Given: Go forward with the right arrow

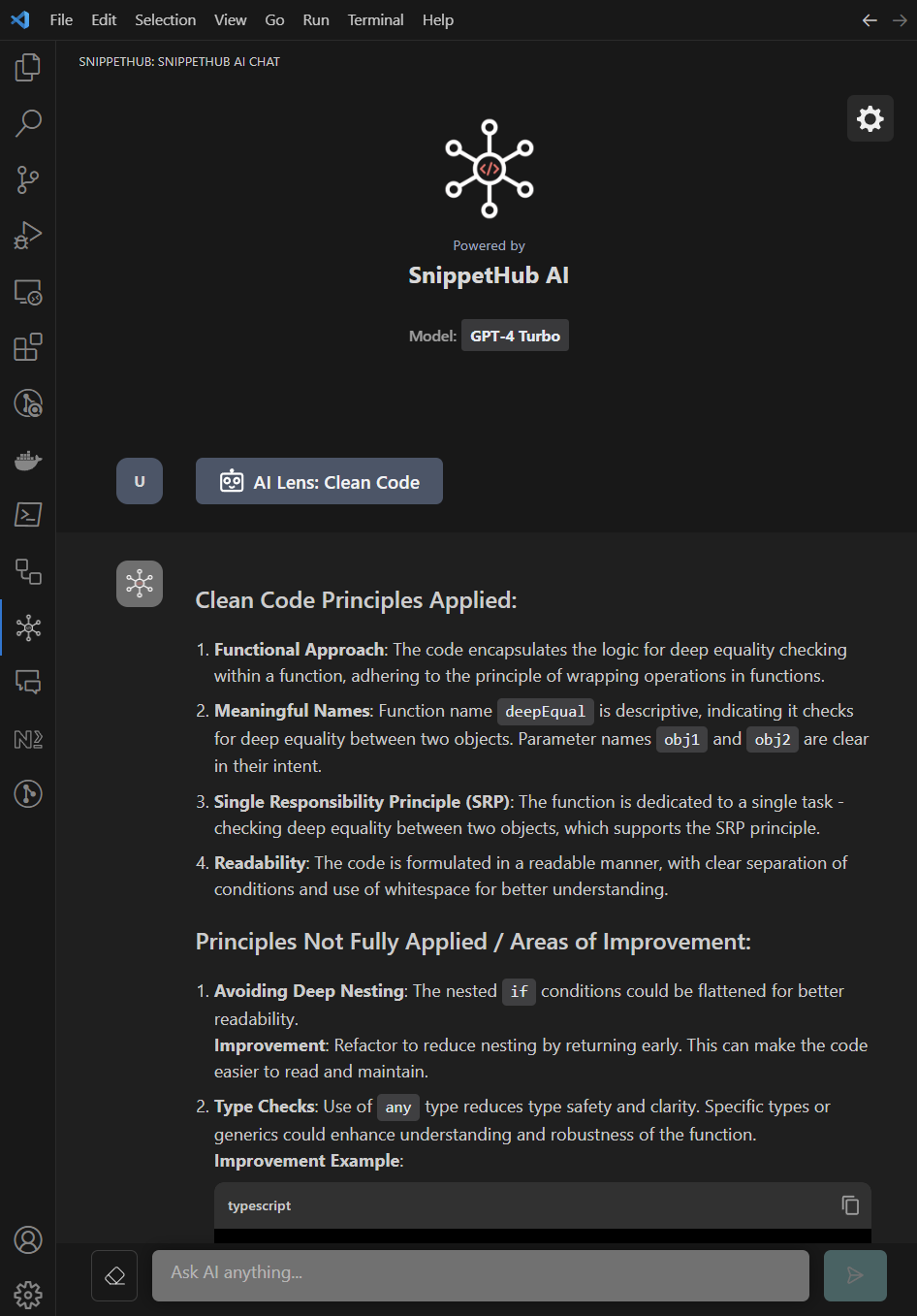Looking at the screenshot, I should click(900, 20).
